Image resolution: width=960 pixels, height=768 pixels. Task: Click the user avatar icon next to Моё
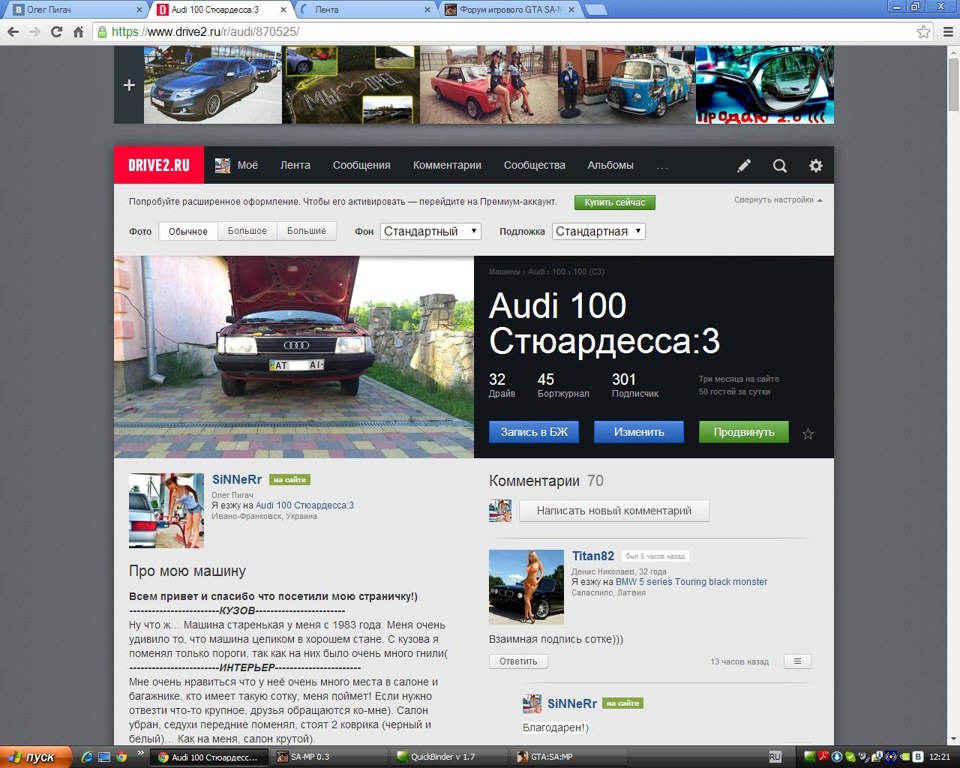222,165
